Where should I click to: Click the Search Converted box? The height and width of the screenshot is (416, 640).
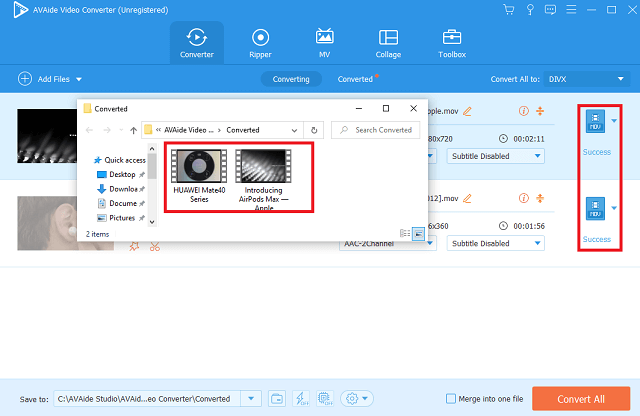tap(376, 130)
